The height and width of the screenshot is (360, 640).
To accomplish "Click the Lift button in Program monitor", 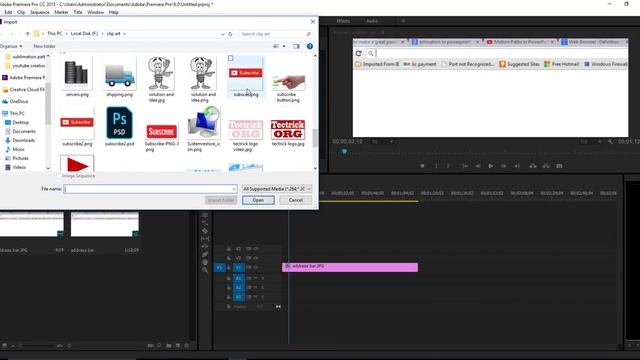I will tap(533, 166).
